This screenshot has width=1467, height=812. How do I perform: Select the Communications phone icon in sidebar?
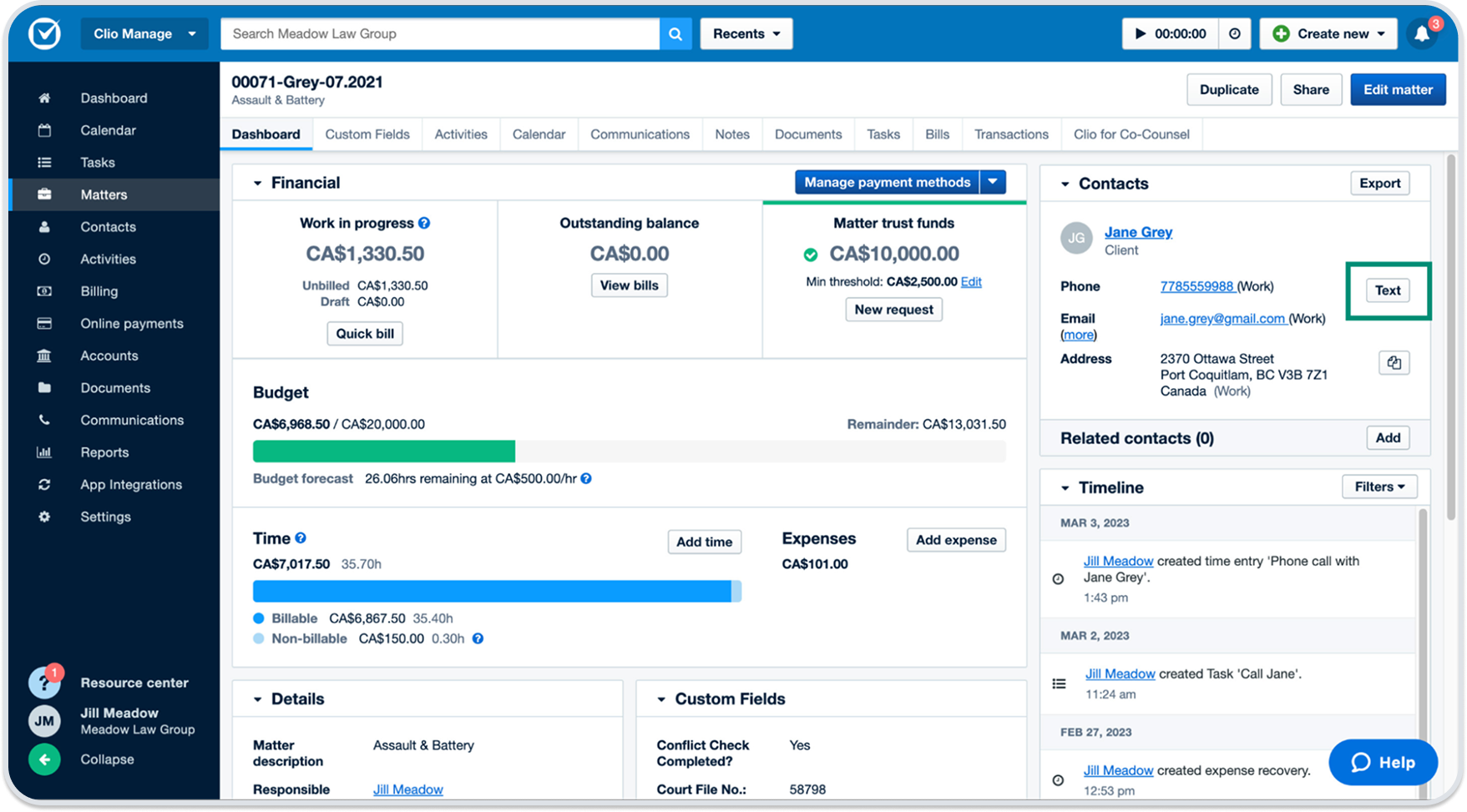[43, 420]
